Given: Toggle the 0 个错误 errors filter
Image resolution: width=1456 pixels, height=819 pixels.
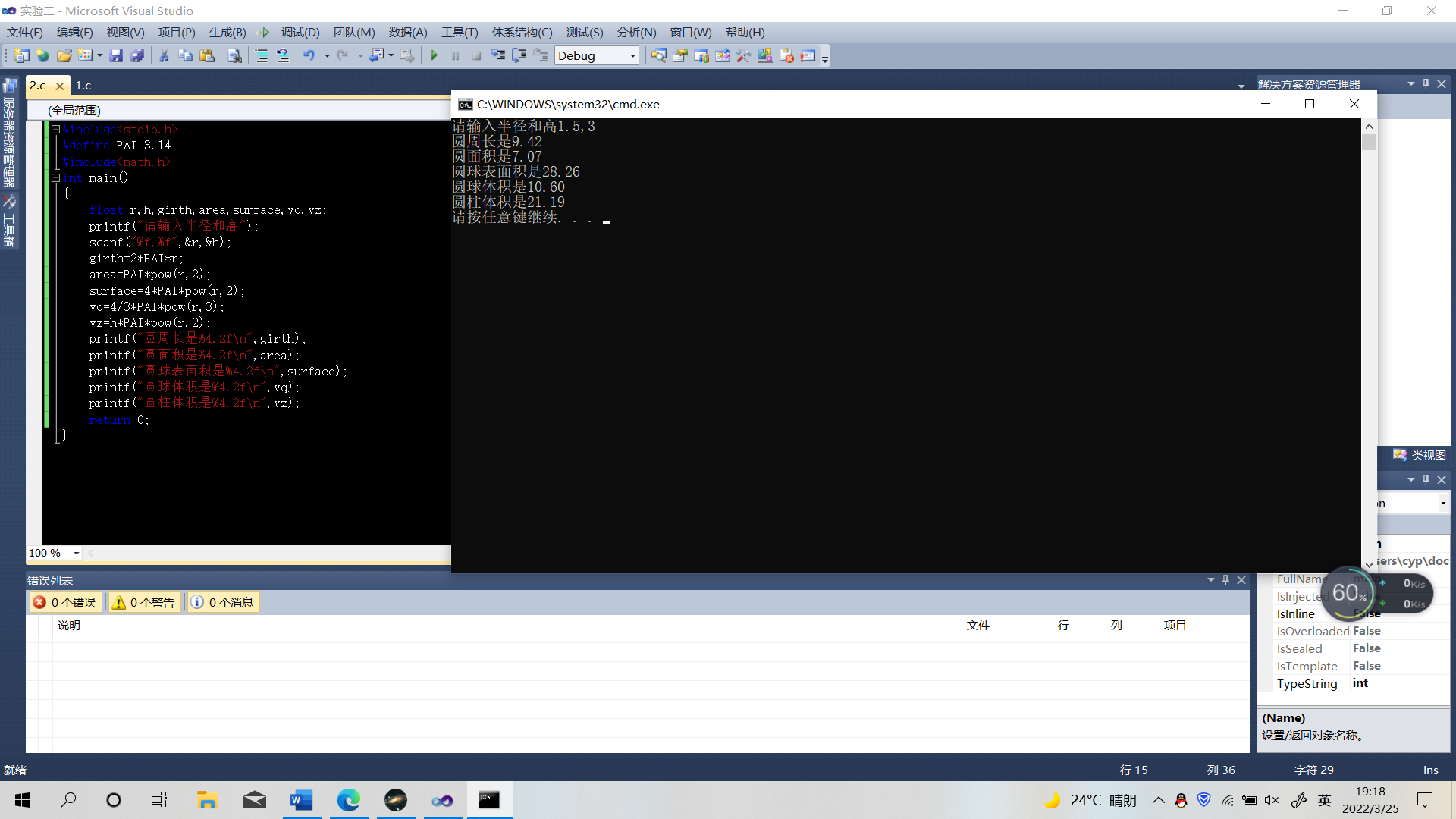Looking at the screenshot, I should pyautogui.click(x=65, y=602).
